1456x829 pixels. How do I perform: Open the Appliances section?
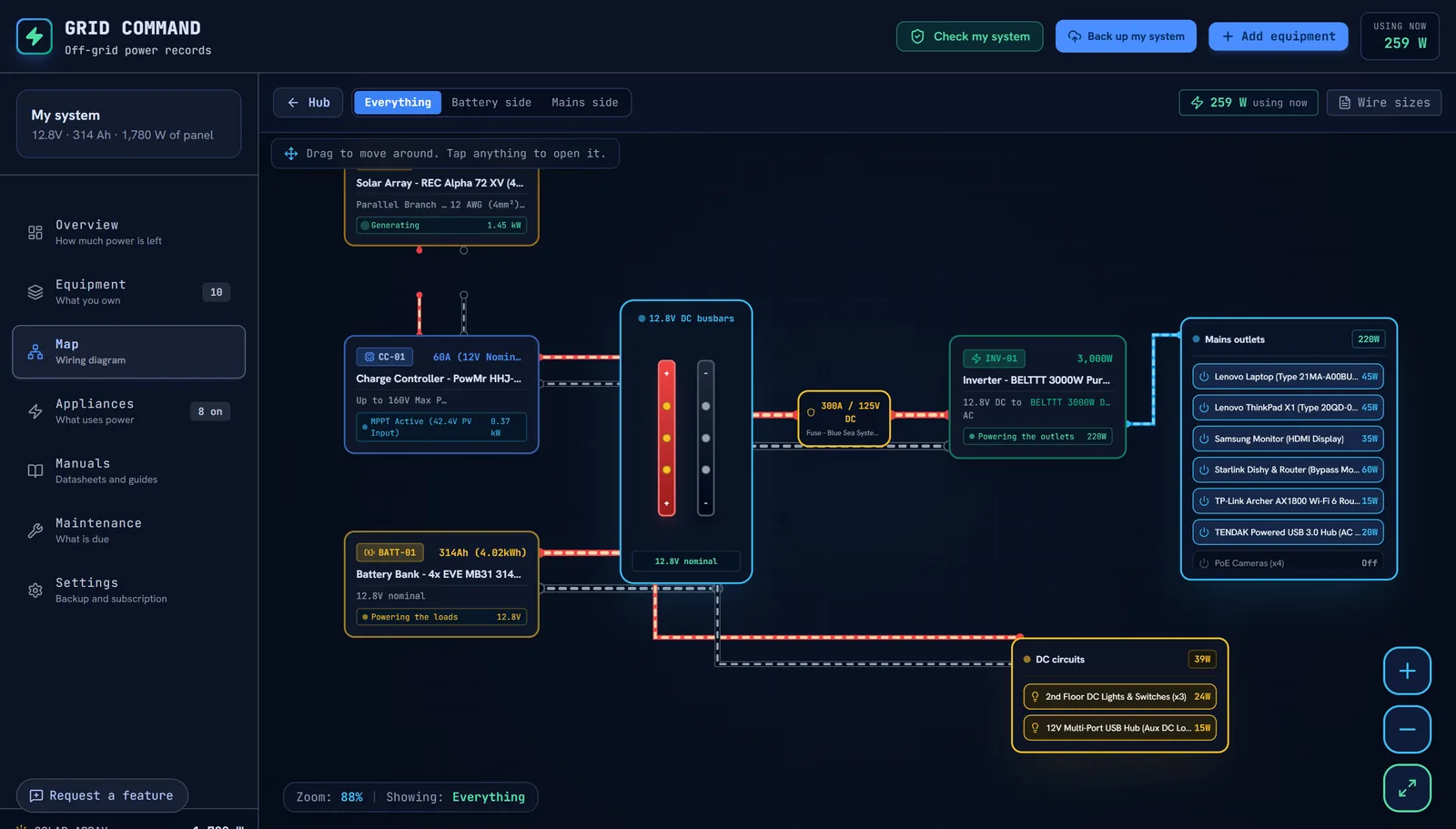tap(128, 411)
